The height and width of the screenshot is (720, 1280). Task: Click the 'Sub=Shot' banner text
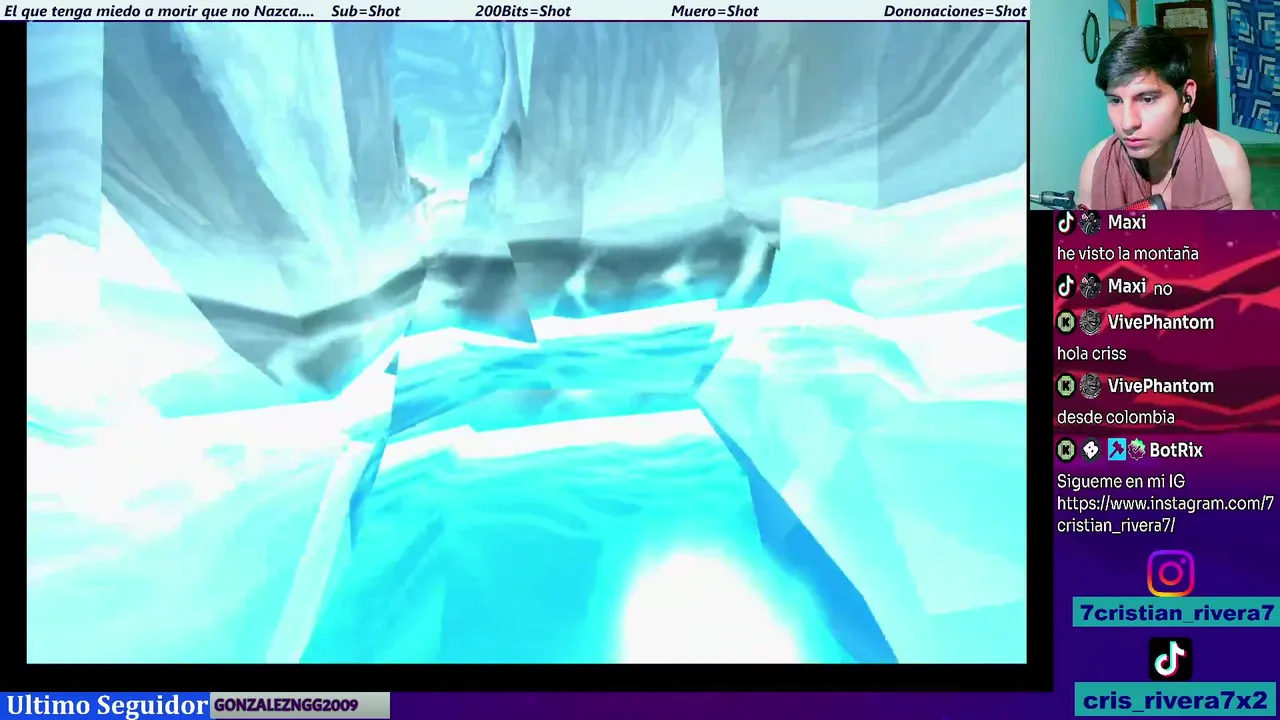365,11
